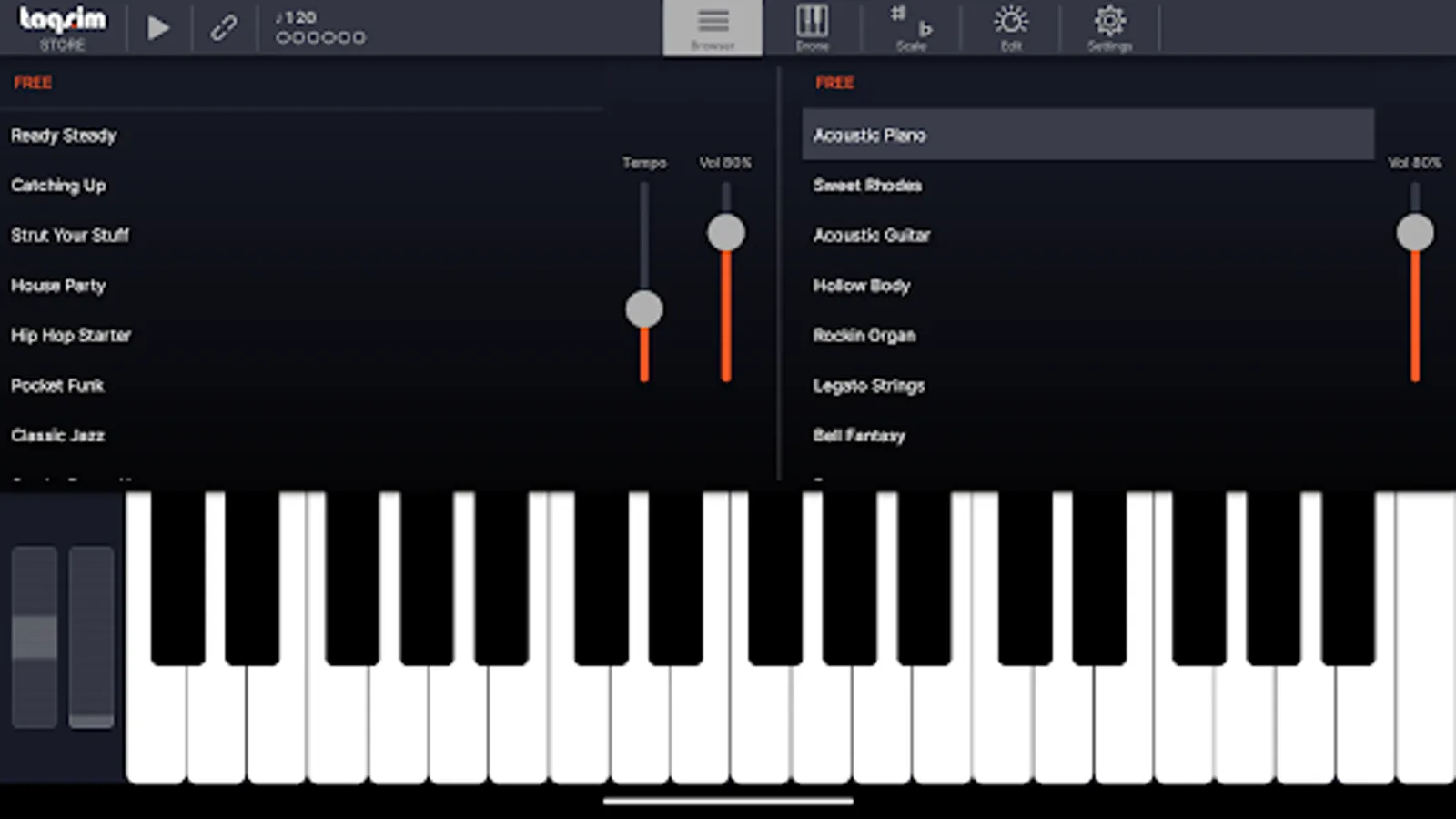Select the Hip Hop Starter rhythm

pyautogui.click(x=71, y=336)
